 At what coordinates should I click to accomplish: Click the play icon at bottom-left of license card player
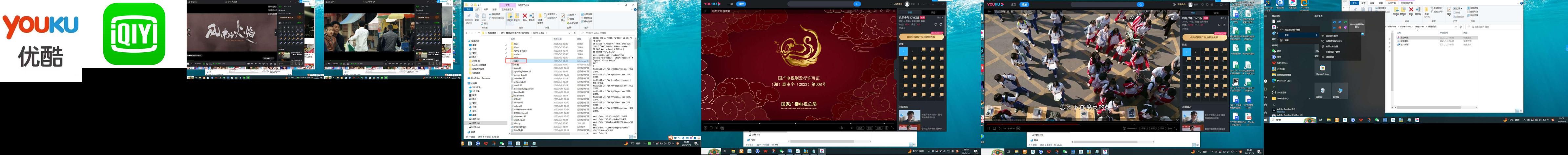[705, 128]
